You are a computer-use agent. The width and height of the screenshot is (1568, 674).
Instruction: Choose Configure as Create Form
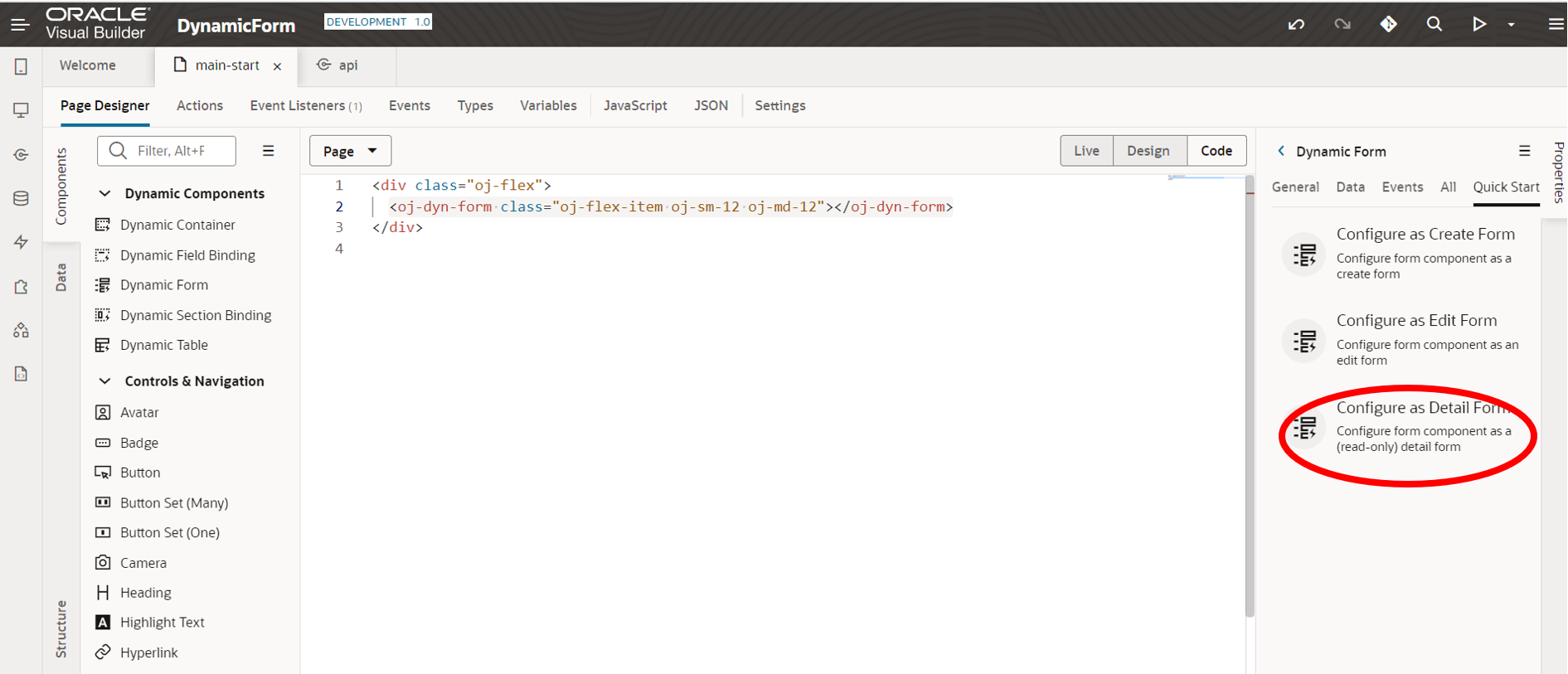1425,235
